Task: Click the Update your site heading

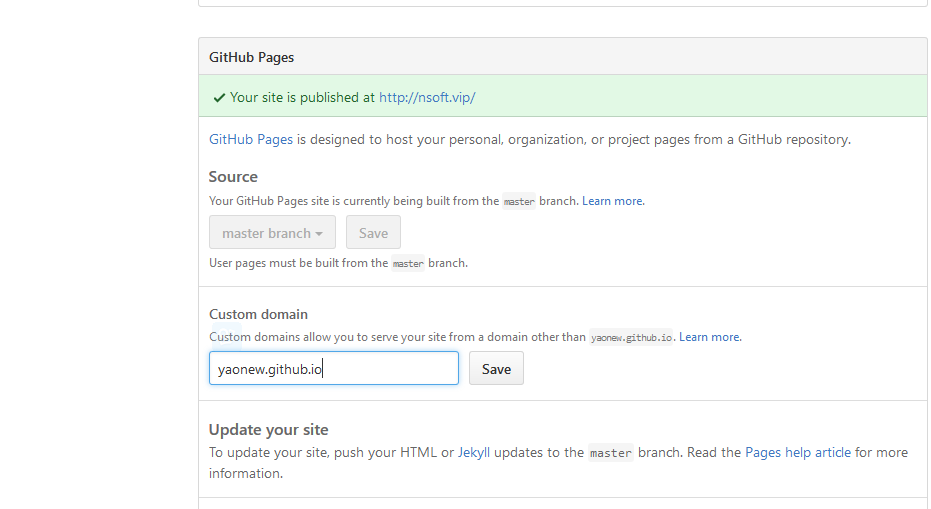Action: point(268,430)
